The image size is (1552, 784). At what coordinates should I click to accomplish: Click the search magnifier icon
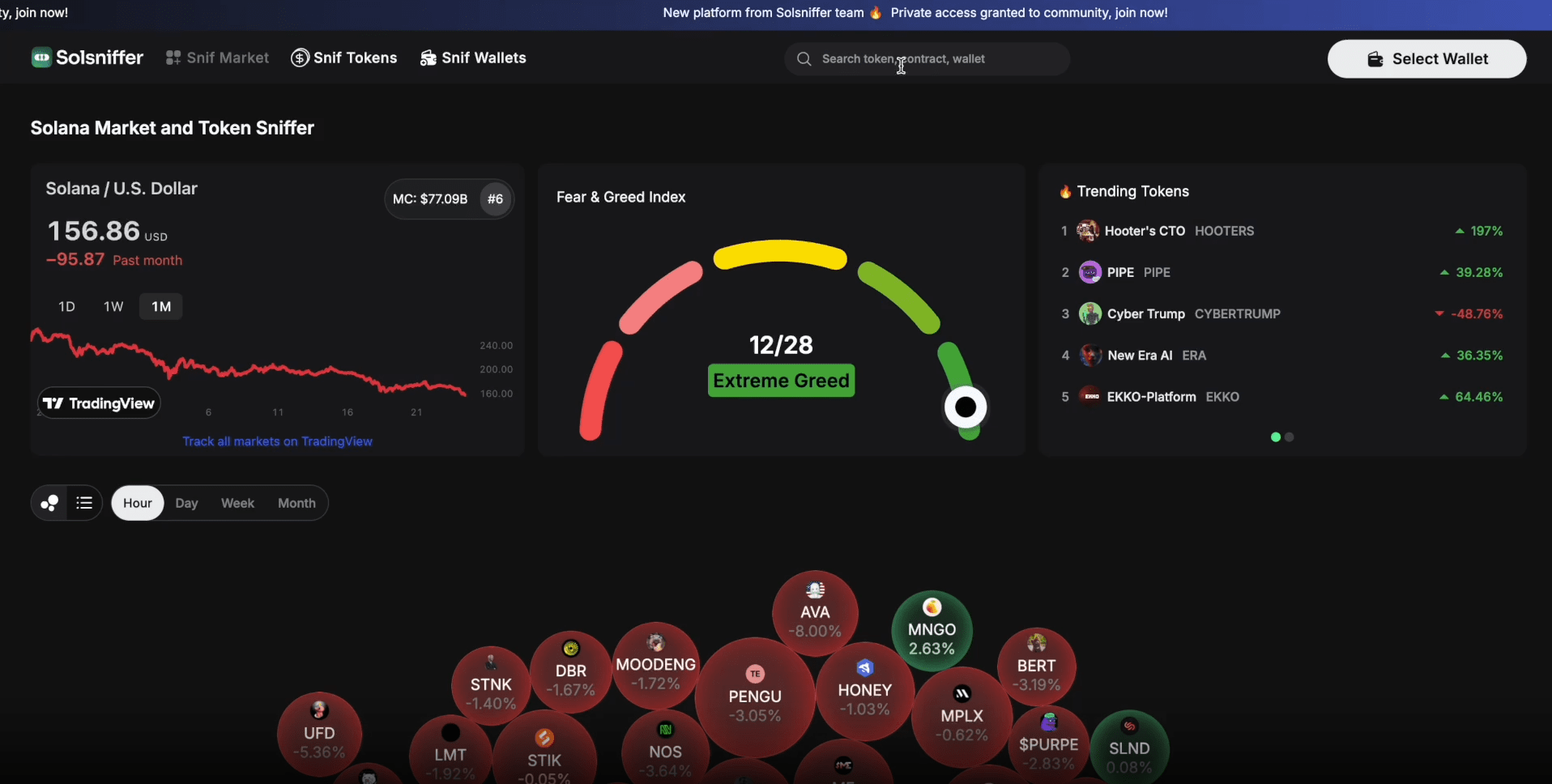804,59
